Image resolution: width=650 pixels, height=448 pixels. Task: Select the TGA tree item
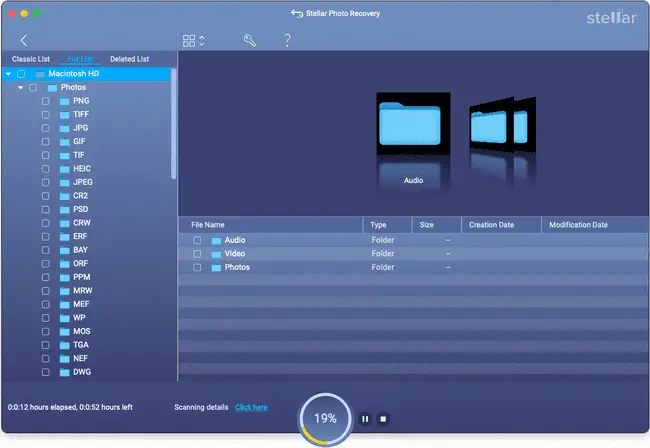point(81,345)
